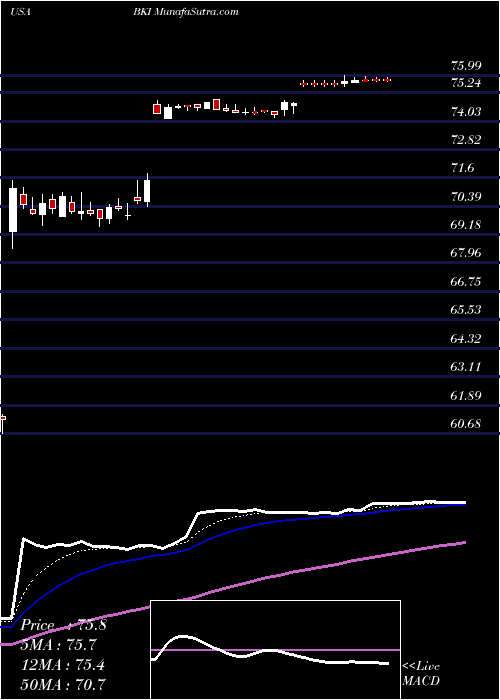Select the 72.82 price axis label
This screenshot has width=500, height=700.
coord(466,140)
